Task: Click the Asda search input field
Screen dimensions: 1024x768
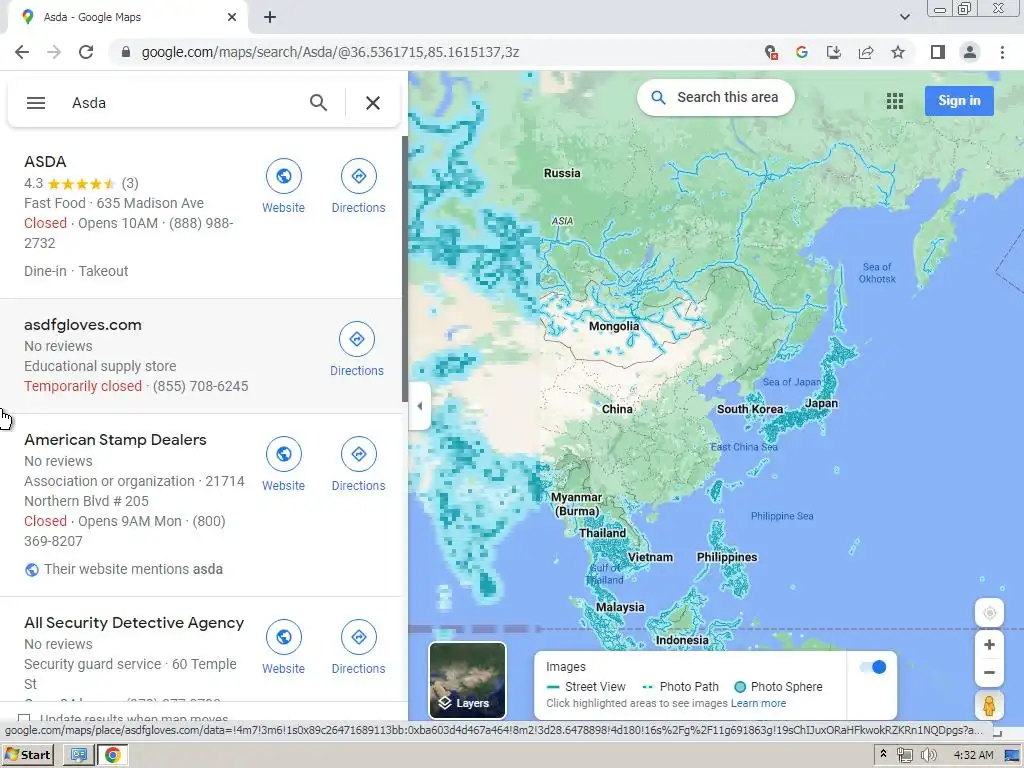Action: tap(183, 103)
